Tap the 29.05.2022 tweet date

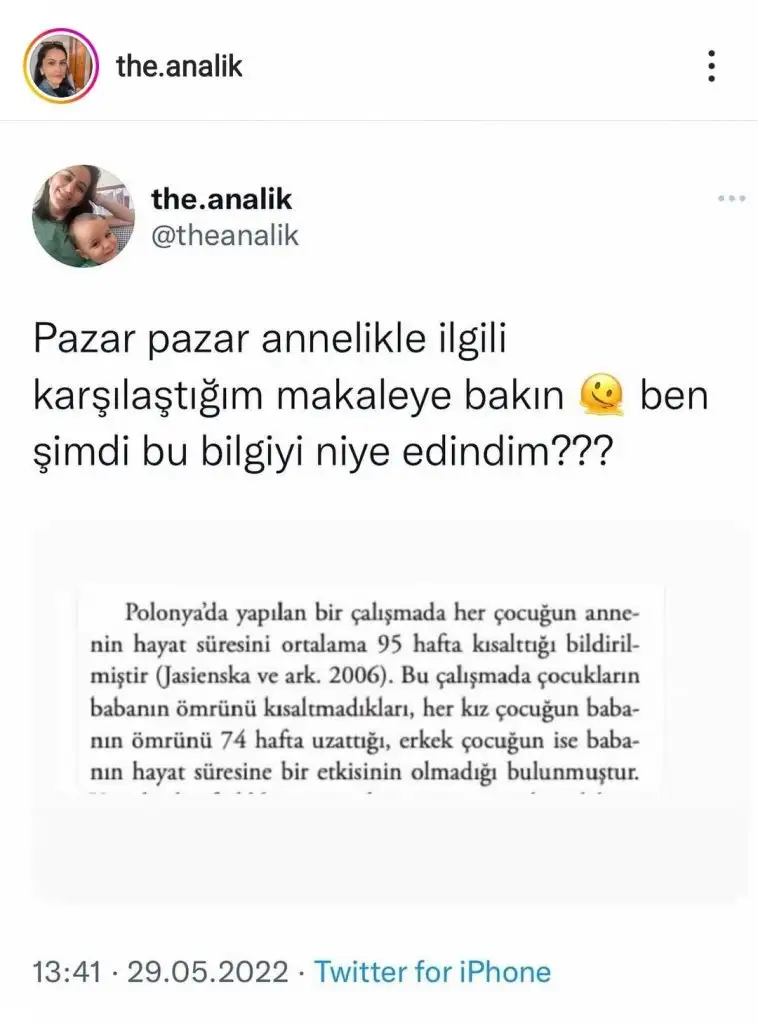click(x=208, y=972)
